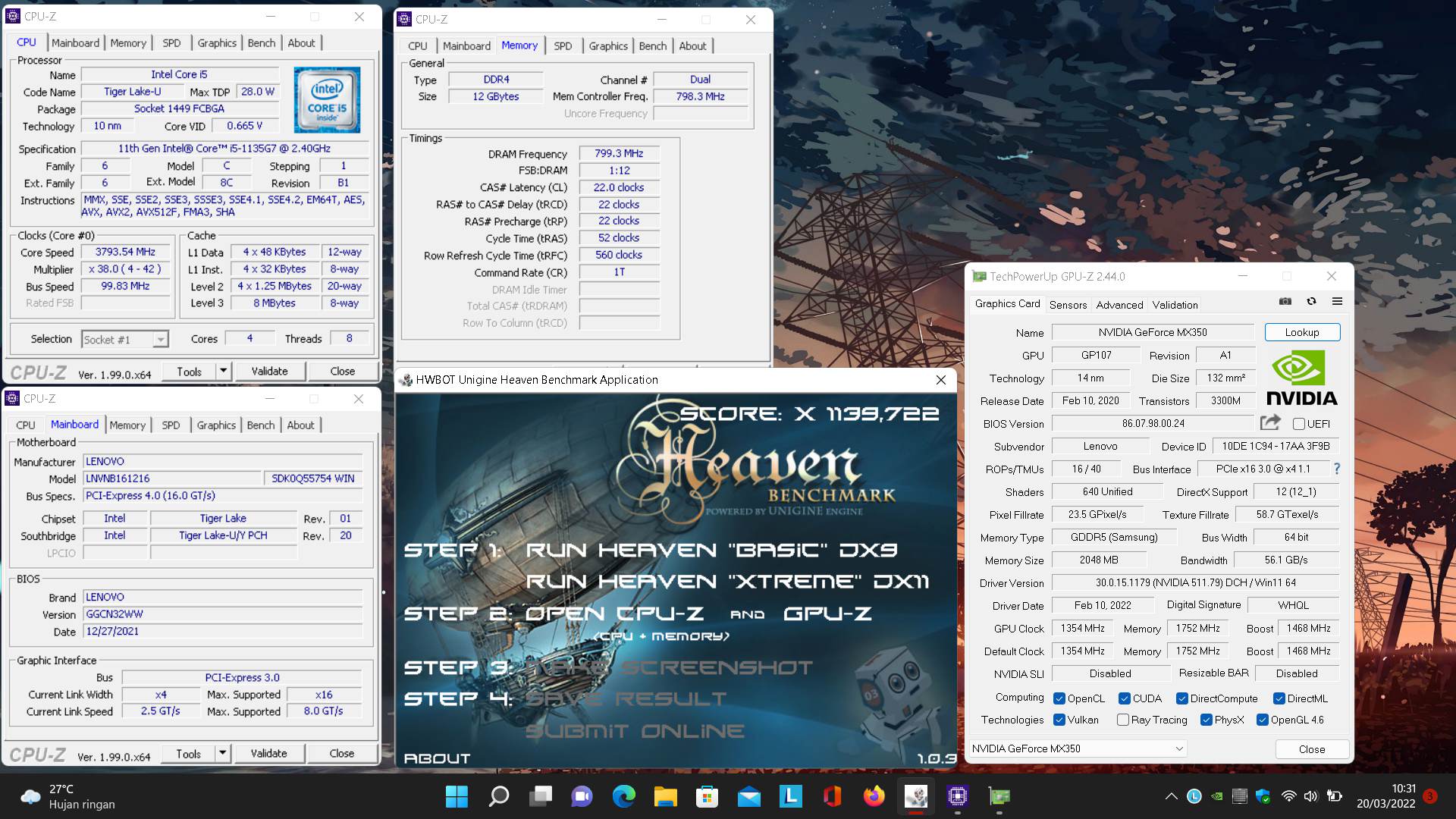
Task: Open the Windows Start menu
Action: coord(457,796)
